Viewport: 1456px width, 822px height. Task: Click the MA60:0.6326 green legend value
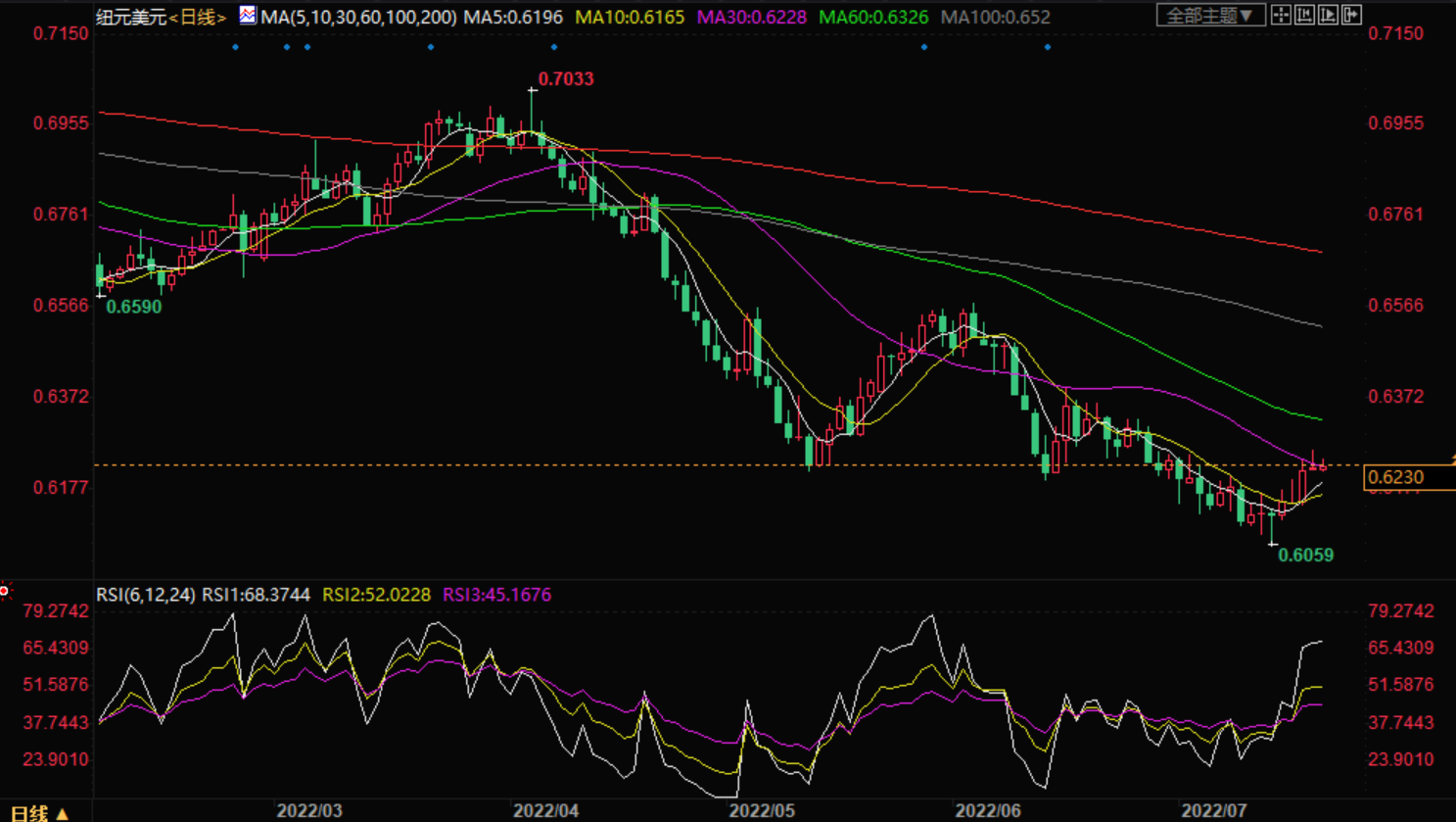(873, 18)
